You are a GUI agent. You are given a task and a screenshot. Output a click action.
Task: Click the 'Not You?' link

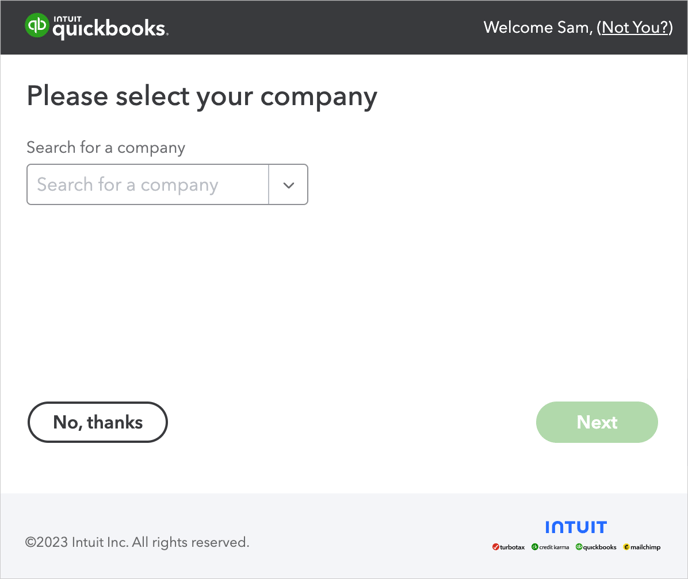point(634,27)
